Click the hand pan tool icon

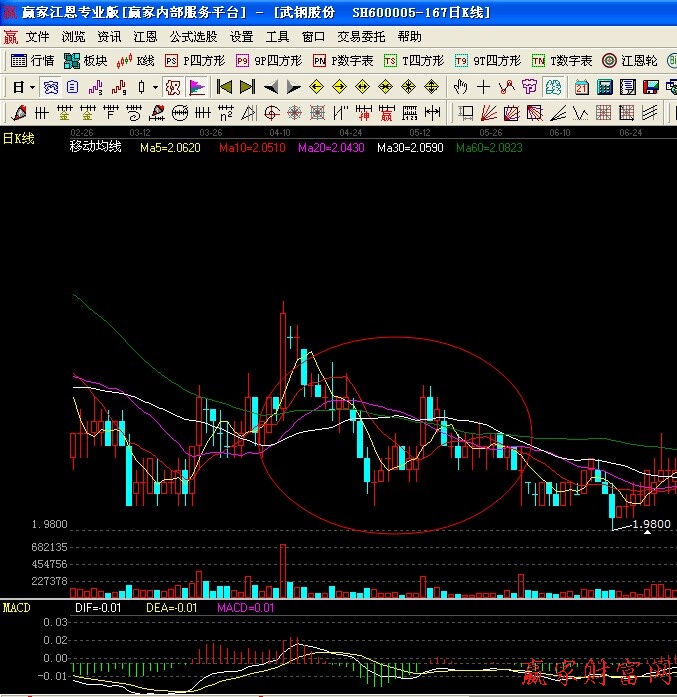coord(461,87)
